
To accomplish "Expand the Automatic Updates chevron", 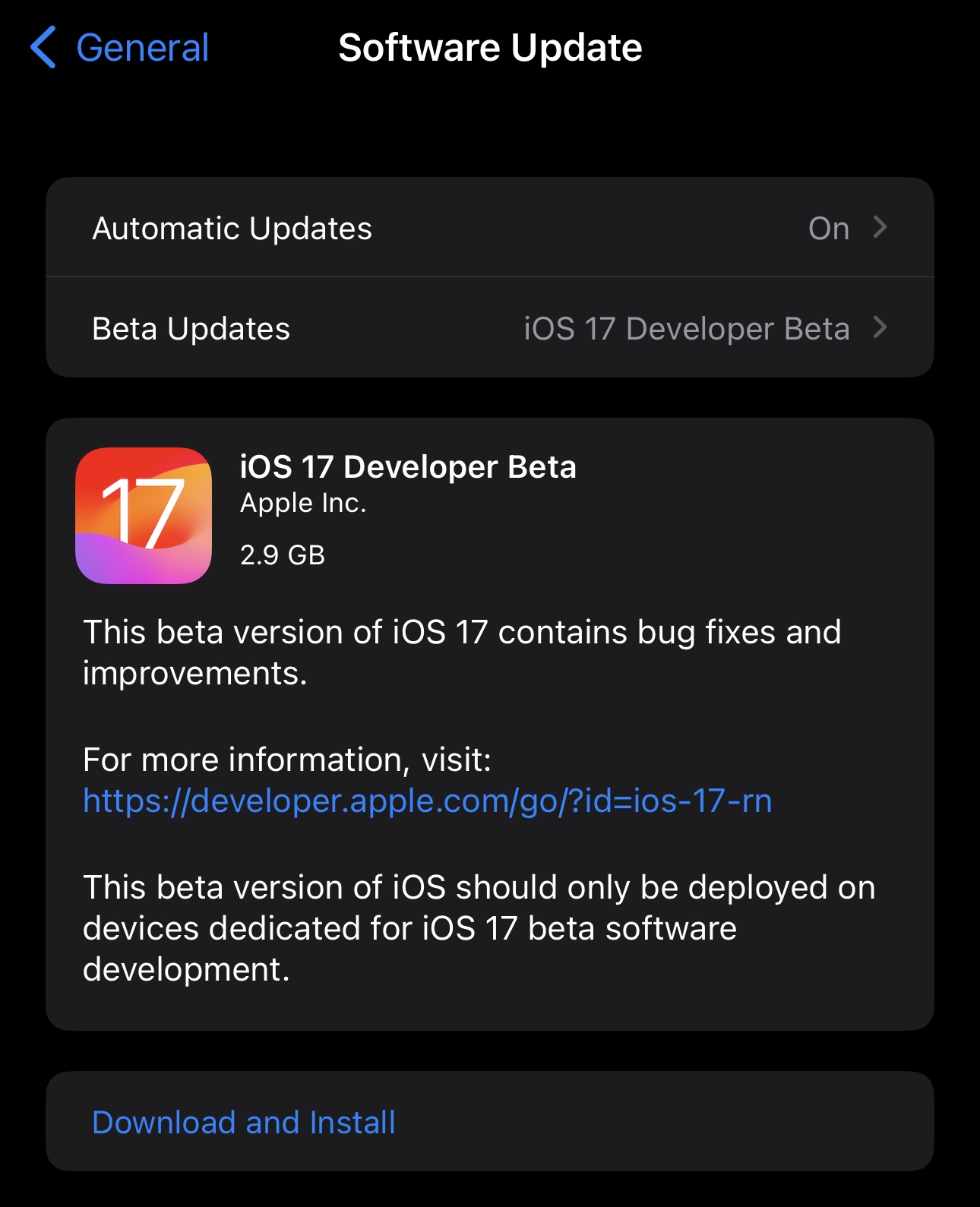I will [x=880, y=227].
